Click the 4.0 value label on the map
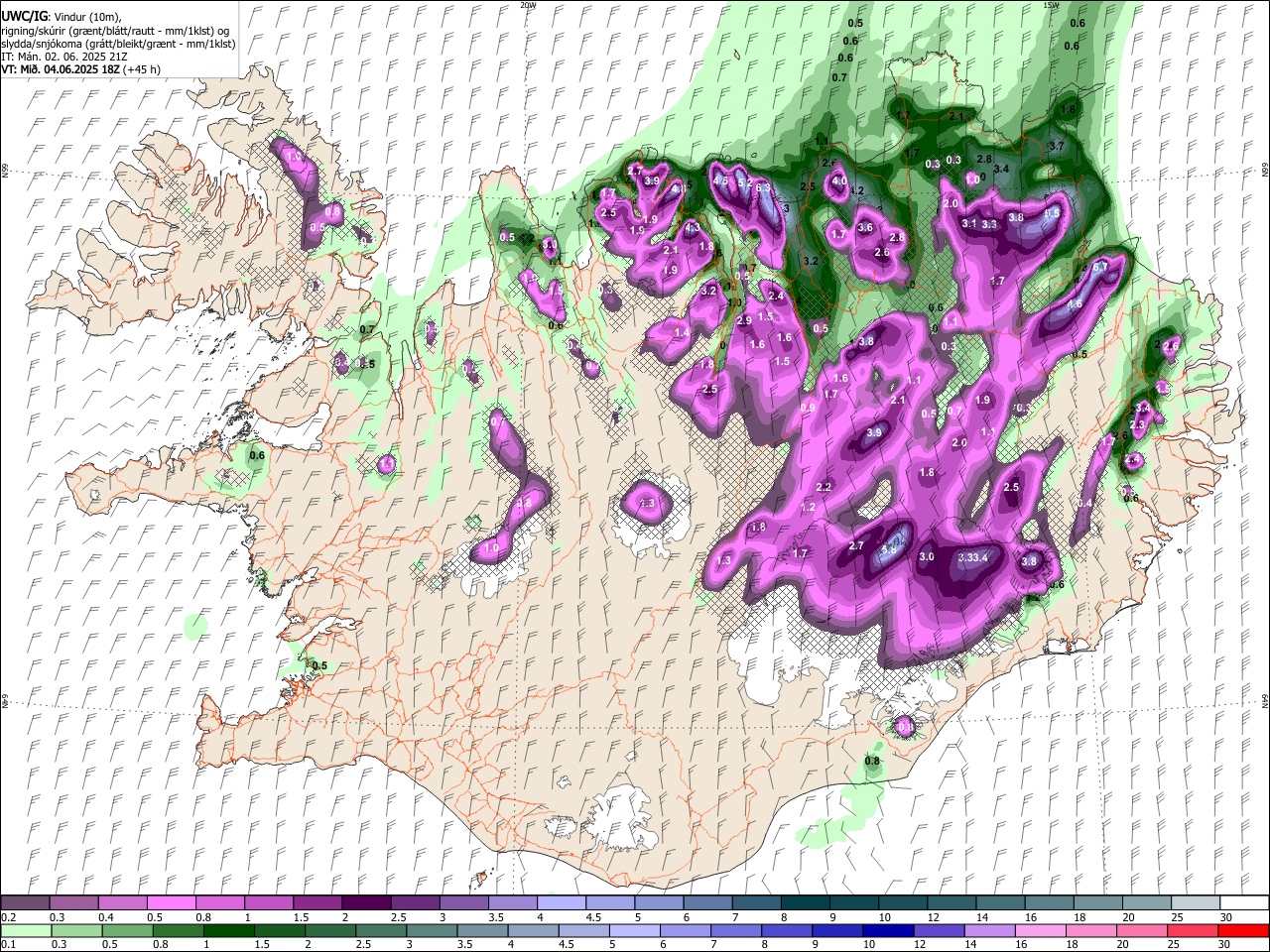This screenshot has height=952, width=1270. [x=839, y=181]
